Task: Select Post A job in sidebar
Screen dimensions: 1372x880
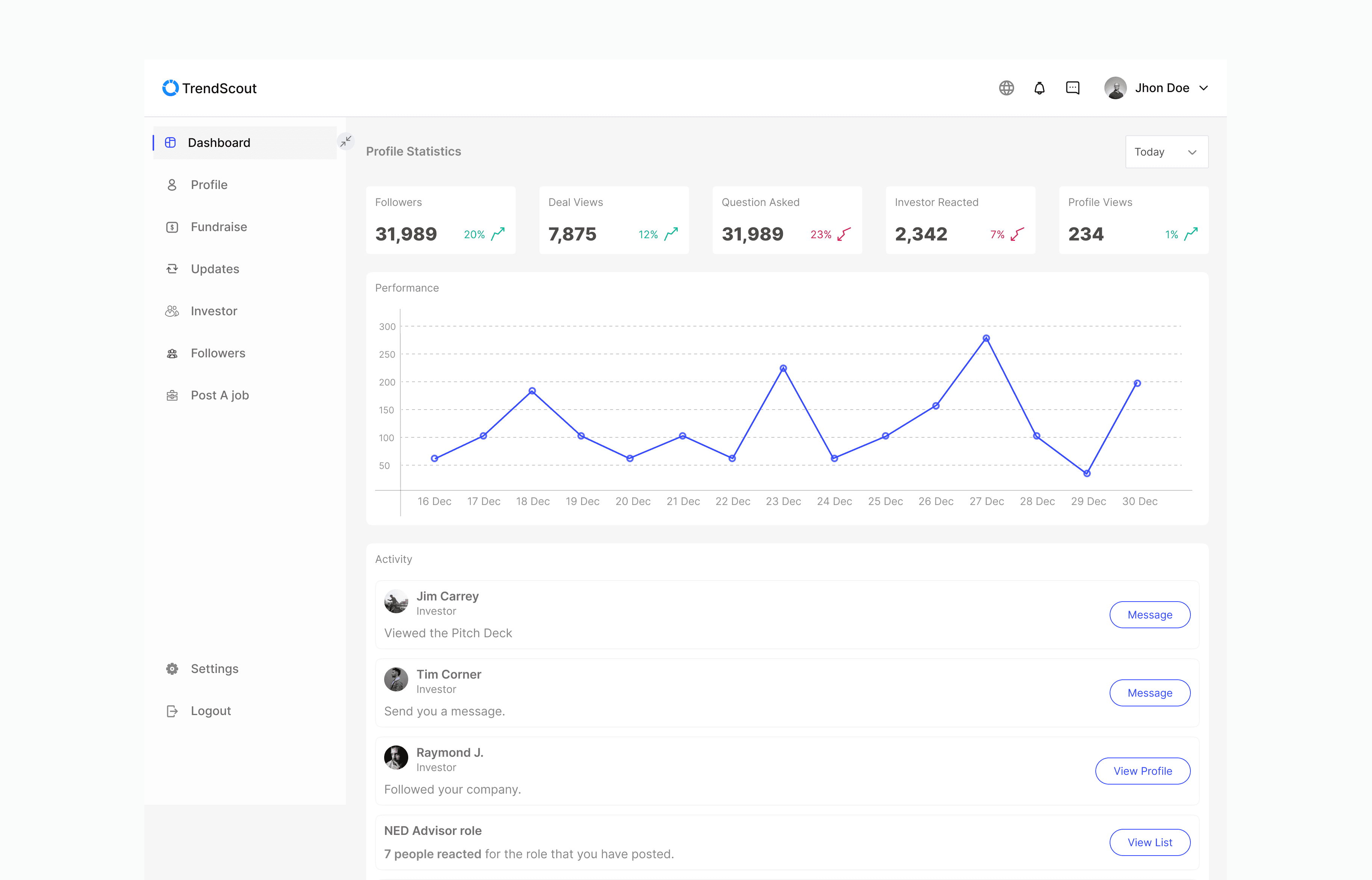Action: (220, 395)
